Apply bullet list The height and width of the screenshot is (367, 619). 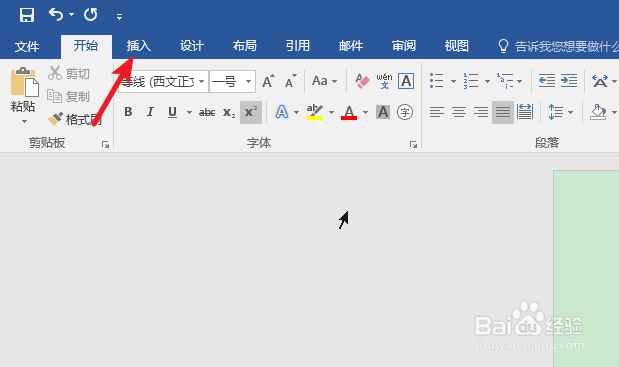click(437, 81)
